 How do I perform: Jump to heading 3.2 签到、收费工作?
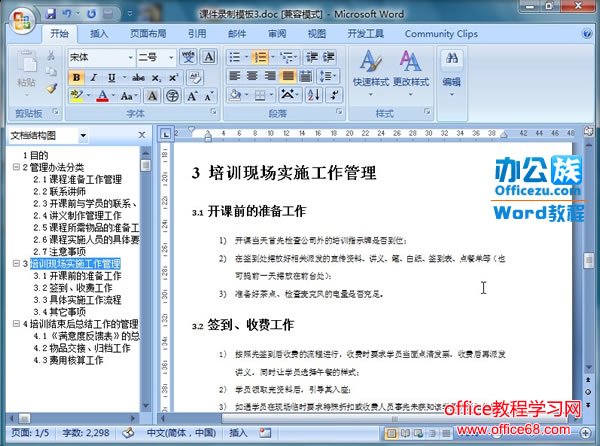click(73, 288)
